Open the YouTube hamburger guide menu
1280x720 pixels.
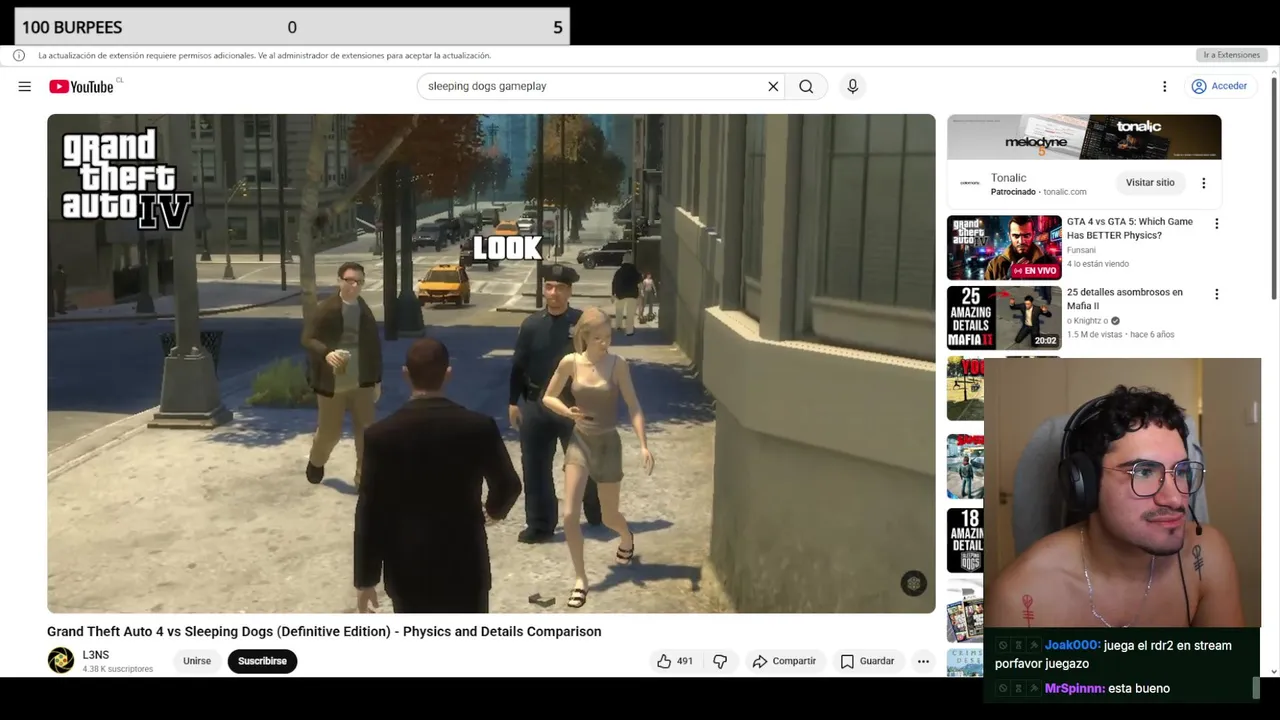(x=24, y=86)
